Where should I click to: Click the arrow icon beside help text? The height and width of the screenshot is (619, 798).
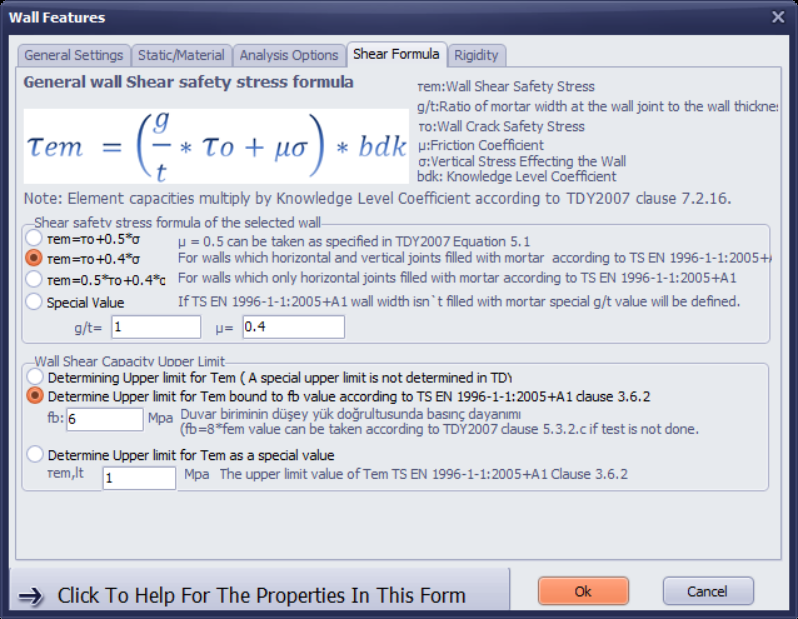pos(31,596)
